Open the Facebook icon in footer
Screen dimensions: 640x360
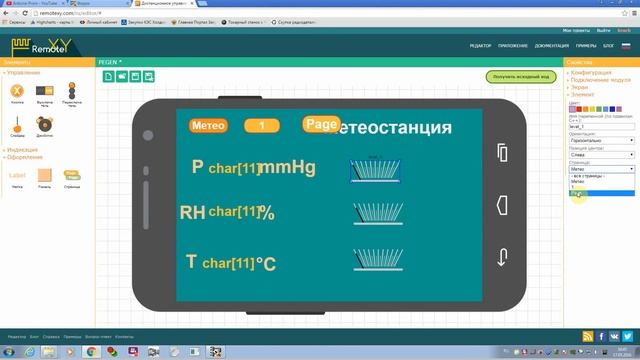[601, 336]
